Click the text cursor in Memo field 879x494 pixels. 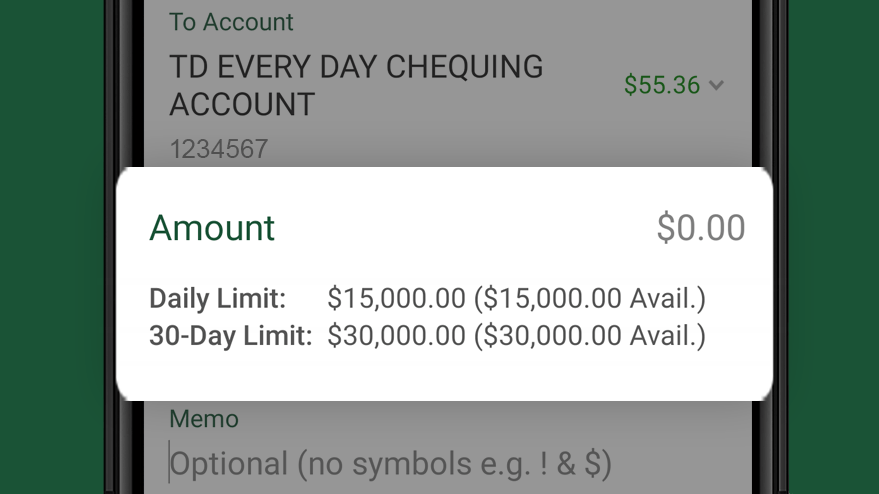coord(169,463)
